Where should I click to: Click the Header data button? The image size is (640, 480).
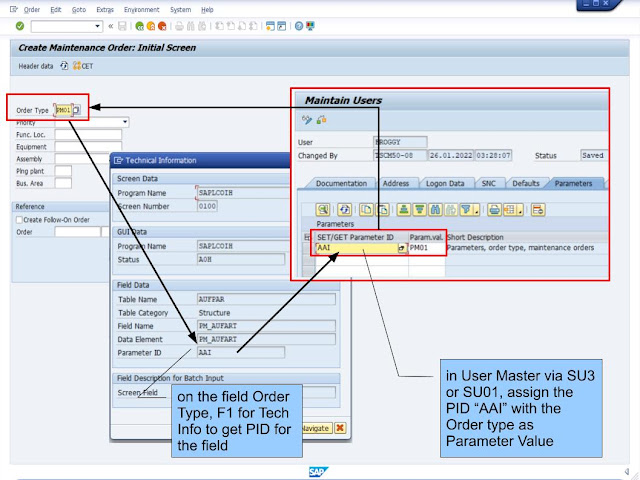(x=36, y=66)
